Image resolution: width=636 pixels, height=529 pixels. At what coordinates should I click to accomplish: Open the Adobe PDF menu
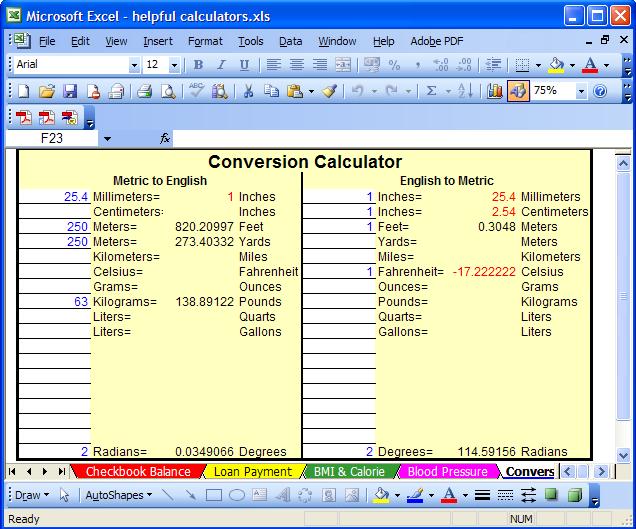point(437,41)
